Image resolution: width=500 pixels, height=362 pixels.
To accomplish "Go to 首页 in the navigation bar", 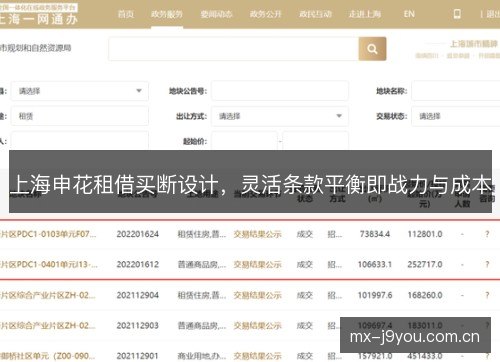I will click(126, 14).
